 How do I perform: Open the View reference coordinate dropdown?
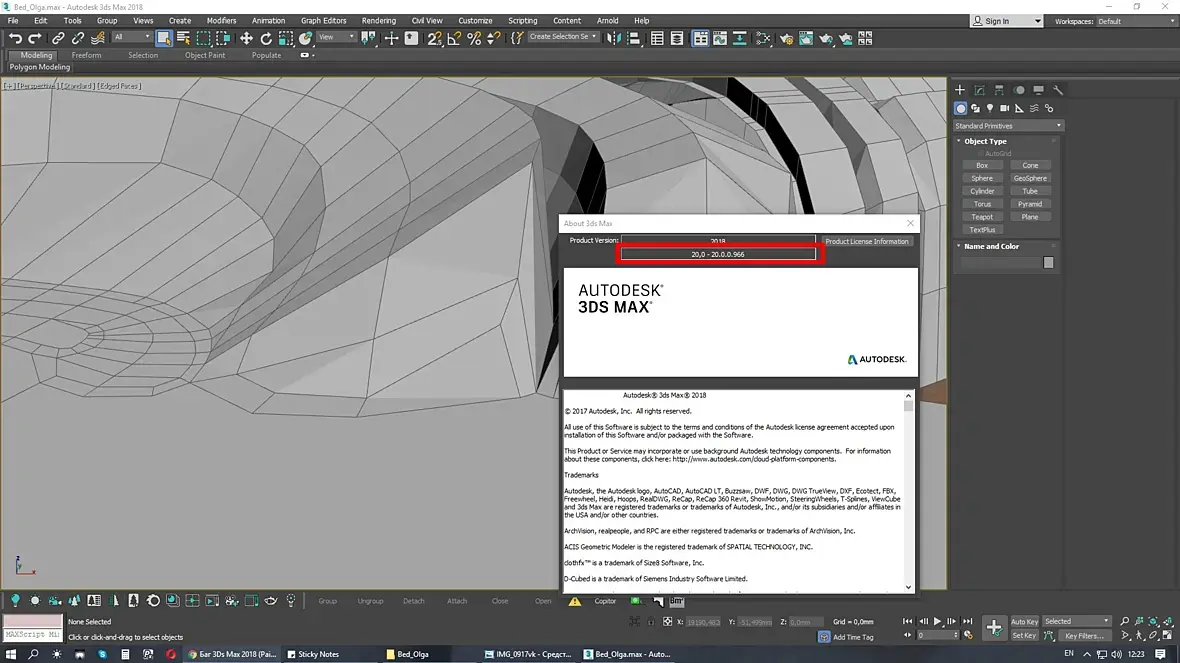pos(337,38)
